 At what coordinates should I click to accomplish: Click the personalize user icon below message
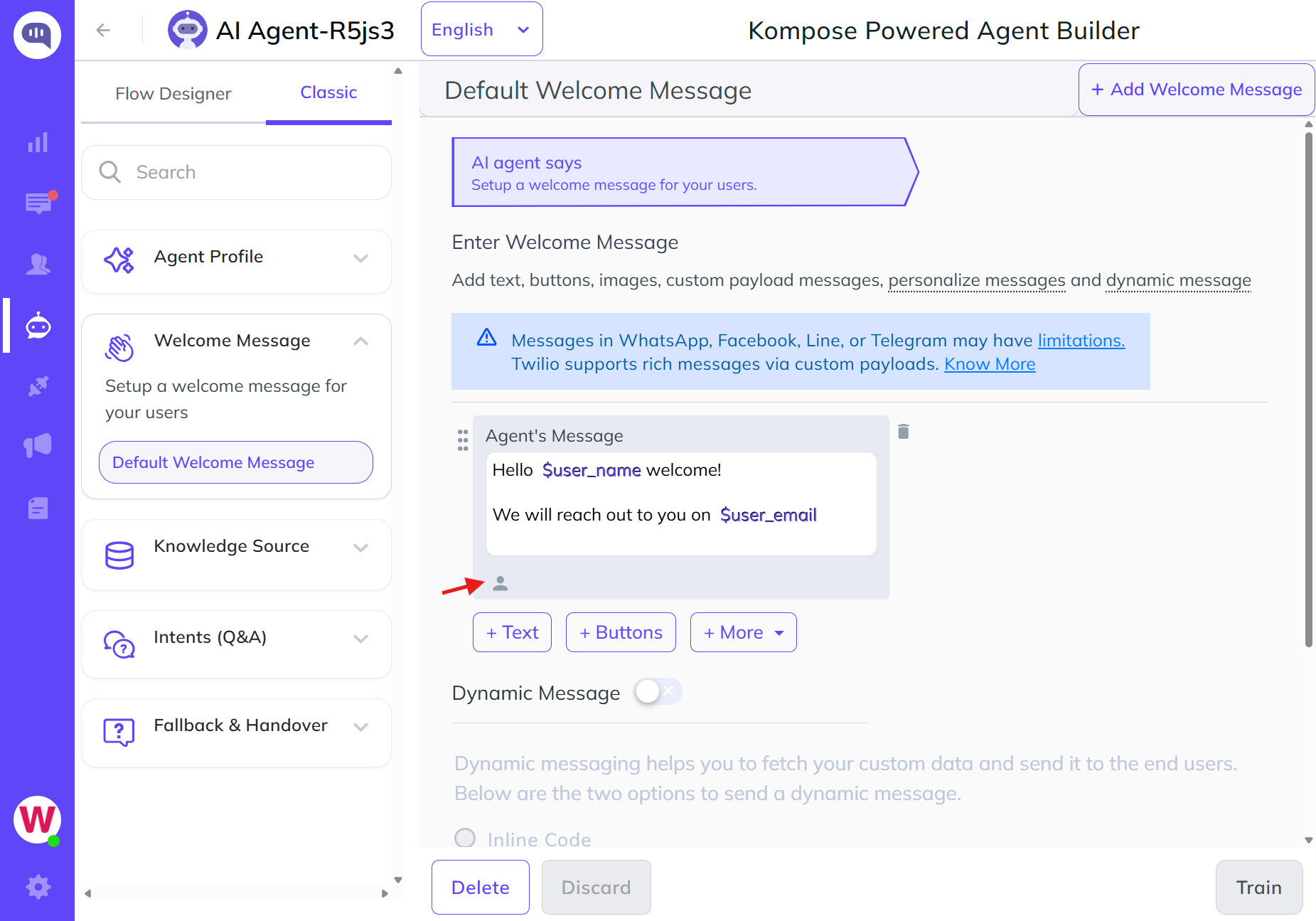[x=501, y=583]
